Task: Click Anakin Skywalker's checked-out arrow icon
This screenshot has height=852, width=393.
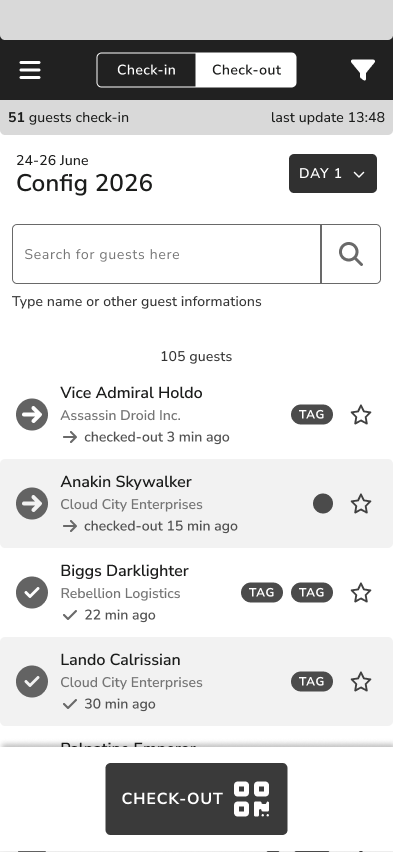Action: pos(32,504)
